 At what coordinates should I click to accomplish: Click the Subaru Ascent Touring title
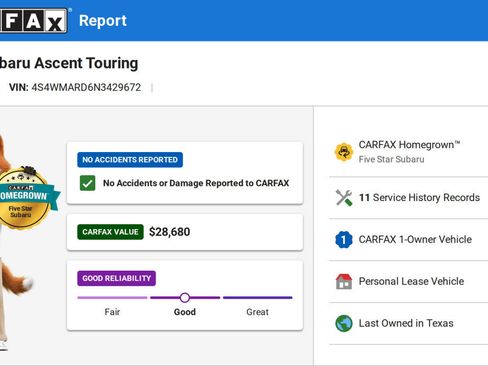[69, 63]
